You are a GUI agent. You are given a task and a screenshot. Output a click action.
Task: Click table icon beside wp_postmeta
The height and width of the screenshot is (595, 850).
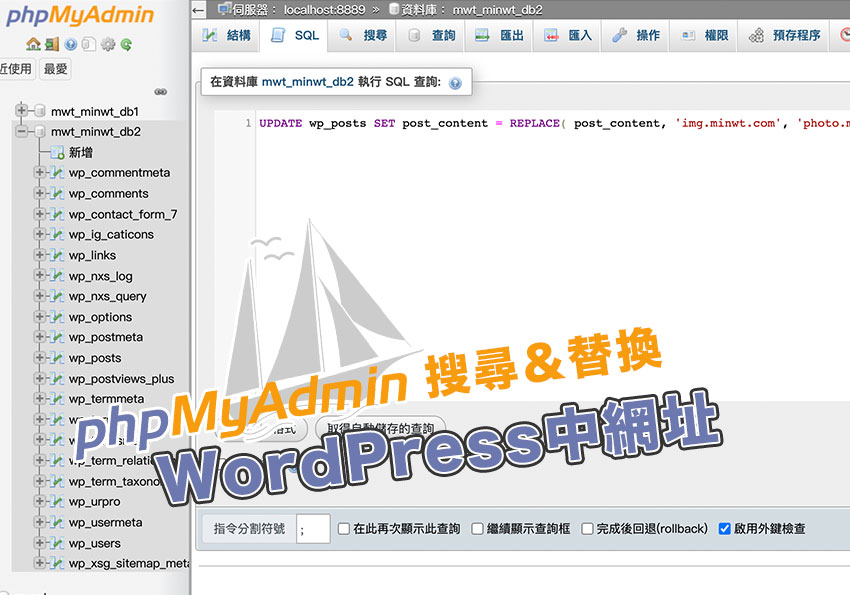[x=57, y=337]
